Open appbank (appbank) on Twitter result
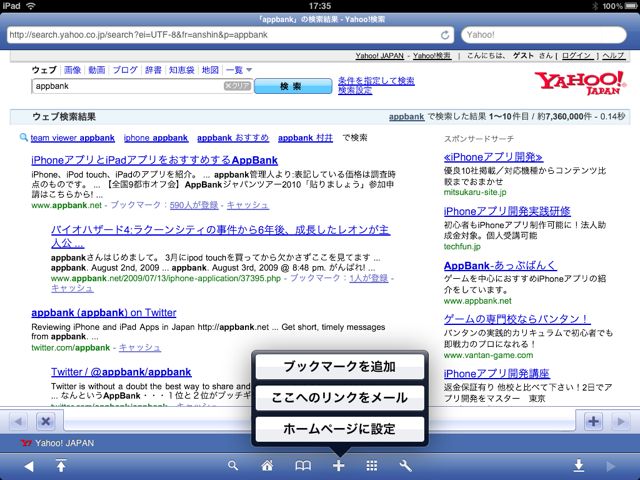The height and width of the screenshot is (480, 640). pos(104,313)
